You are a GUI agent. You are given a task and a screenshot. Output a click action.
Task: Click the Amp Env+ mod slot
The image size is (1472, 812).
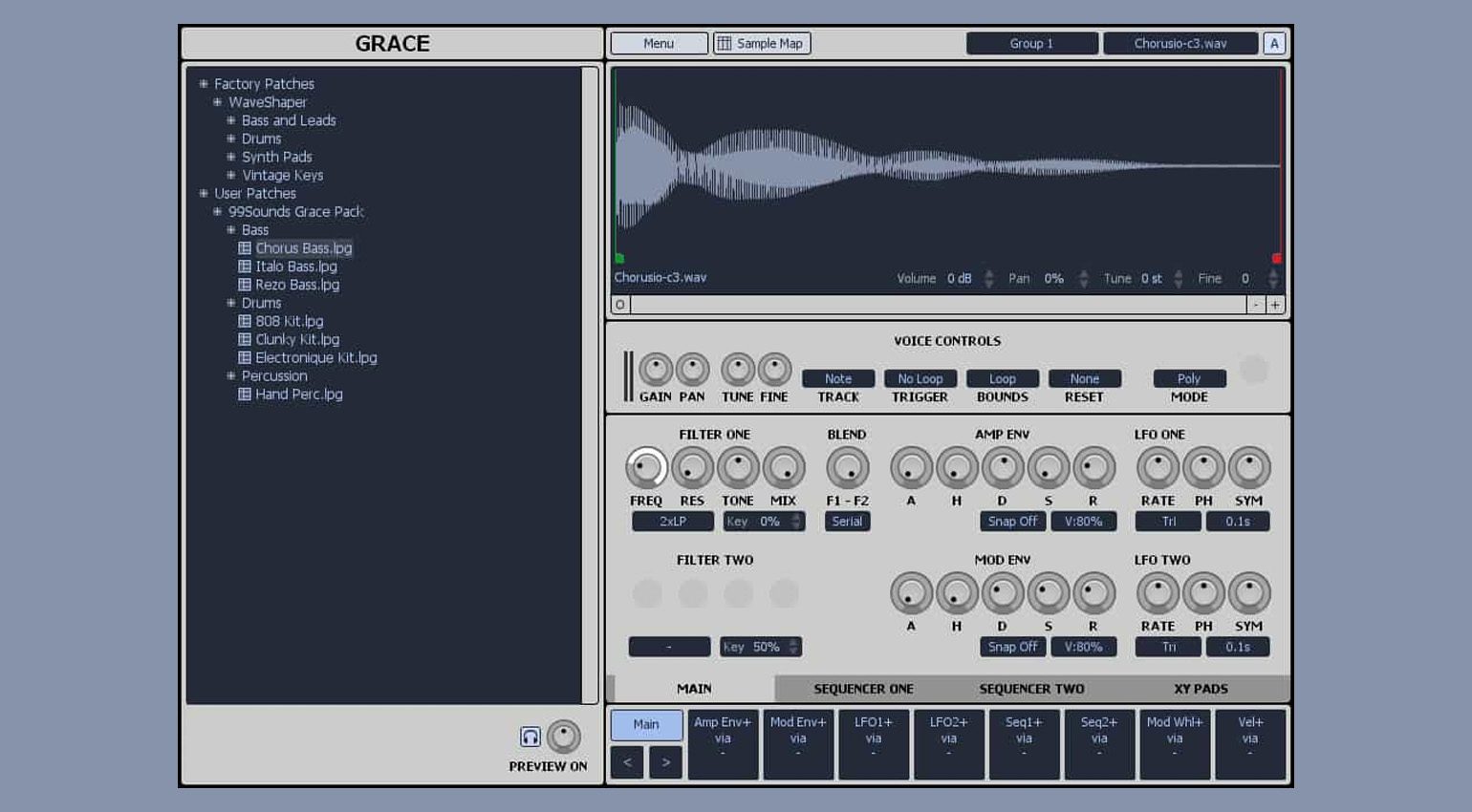[723, 744]
